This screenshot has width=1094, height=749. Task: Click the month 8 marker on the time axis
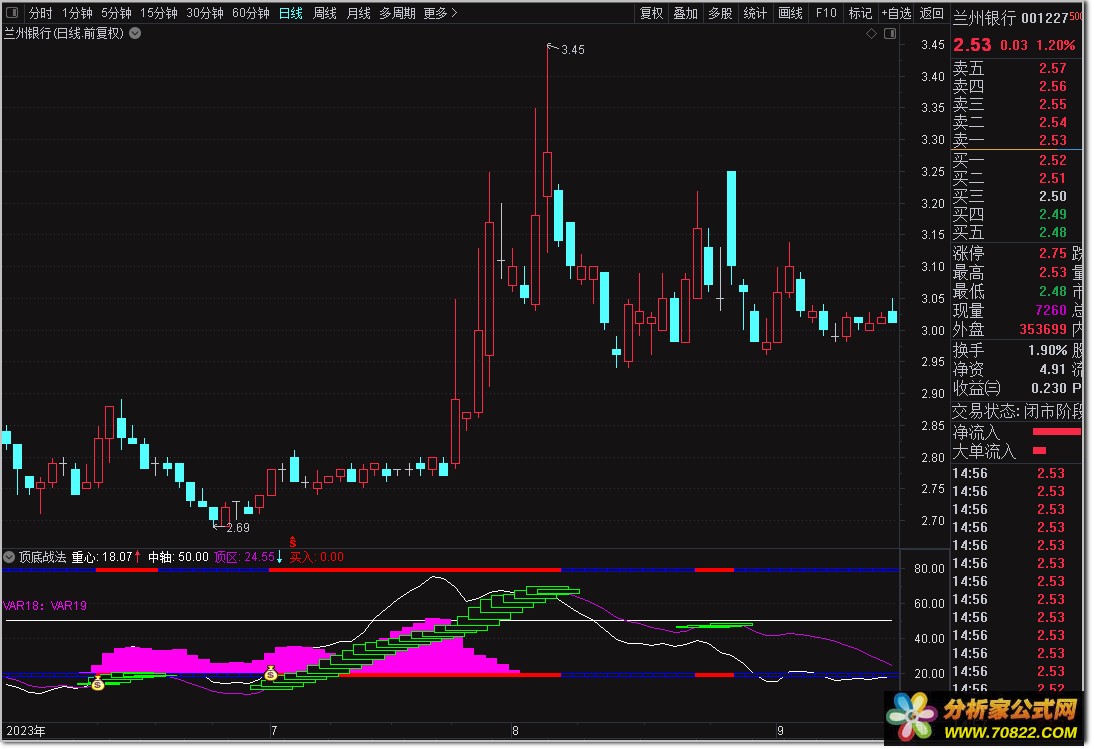pyautogui.click(x=515, y=732)
